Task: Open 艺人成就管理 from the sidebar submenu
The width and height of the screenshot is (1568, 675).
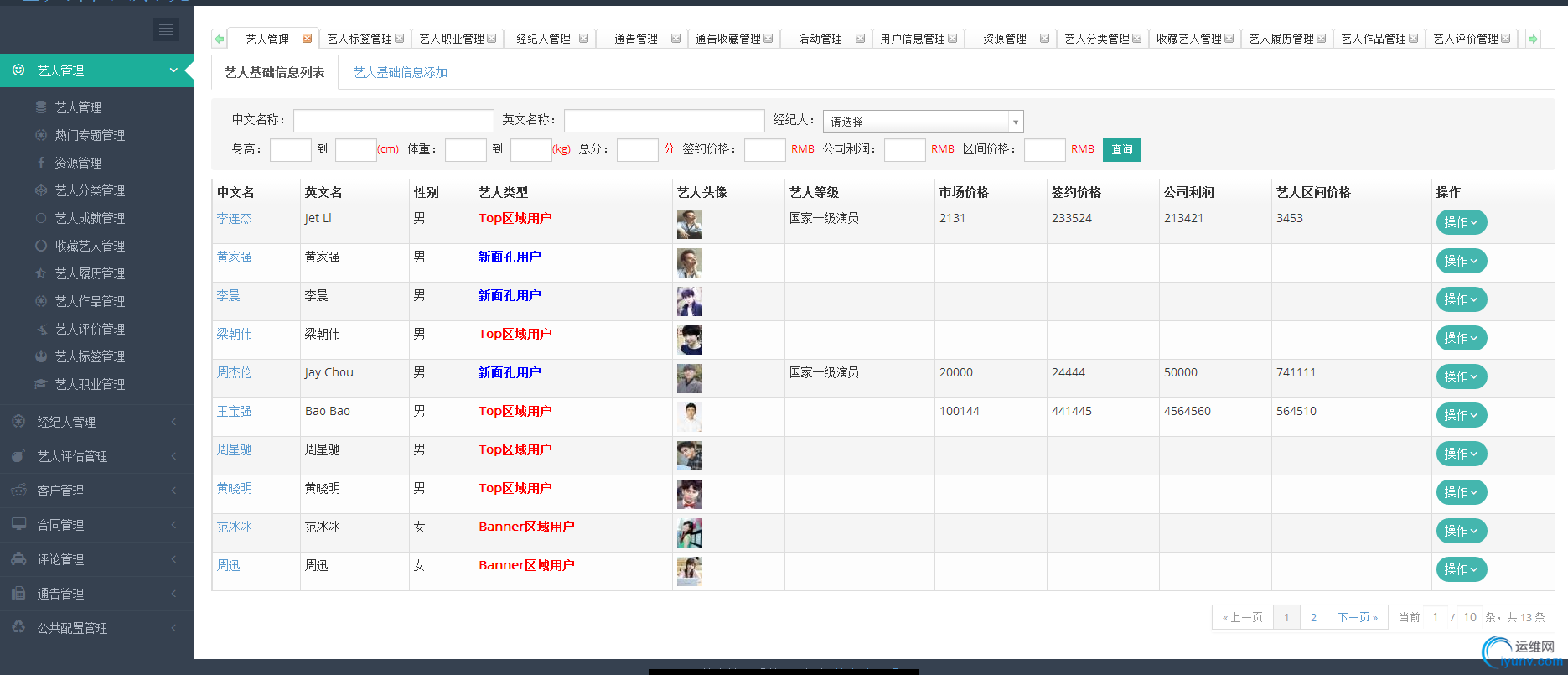Action: pos(90,218)
